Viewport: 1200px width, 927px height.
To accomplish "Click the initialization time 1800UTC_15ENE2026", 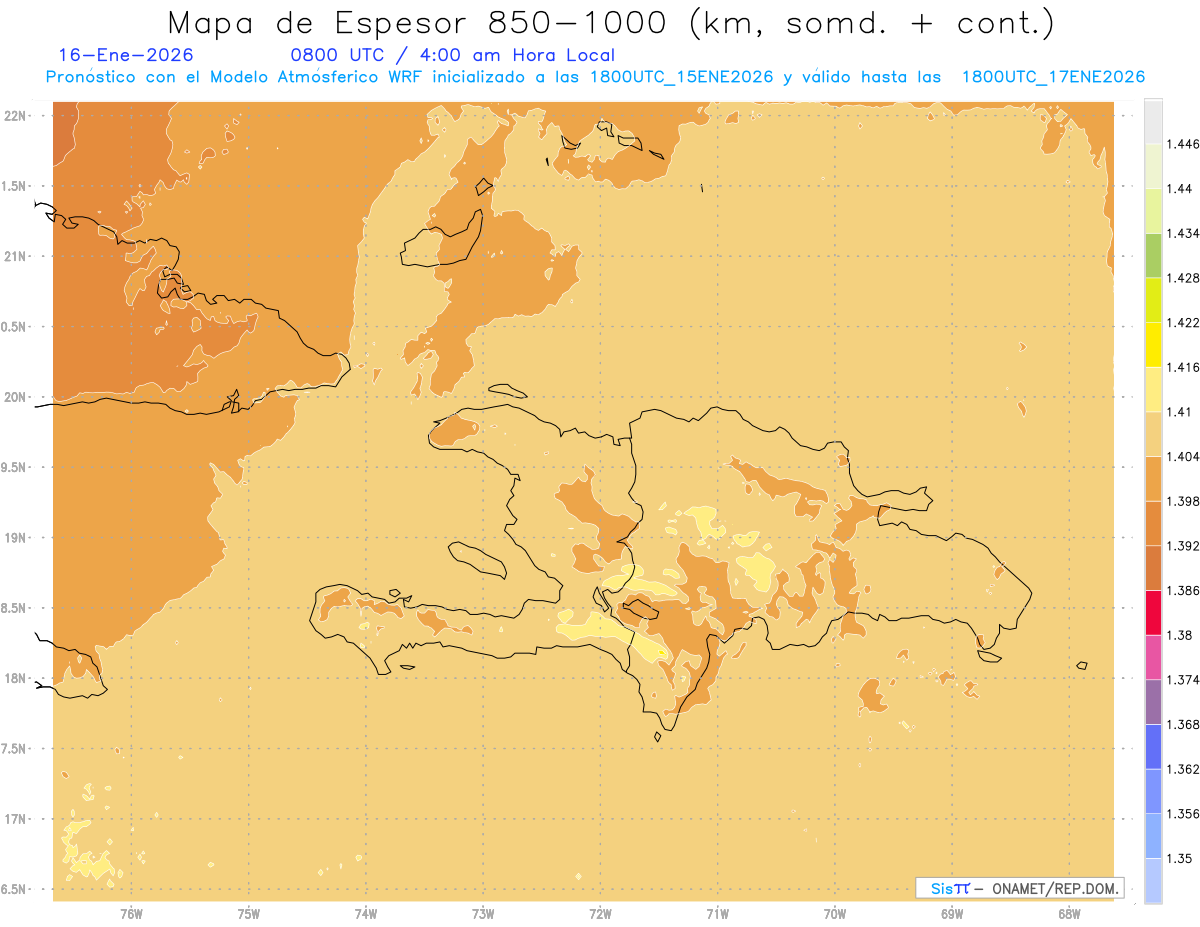I will 680,77.
